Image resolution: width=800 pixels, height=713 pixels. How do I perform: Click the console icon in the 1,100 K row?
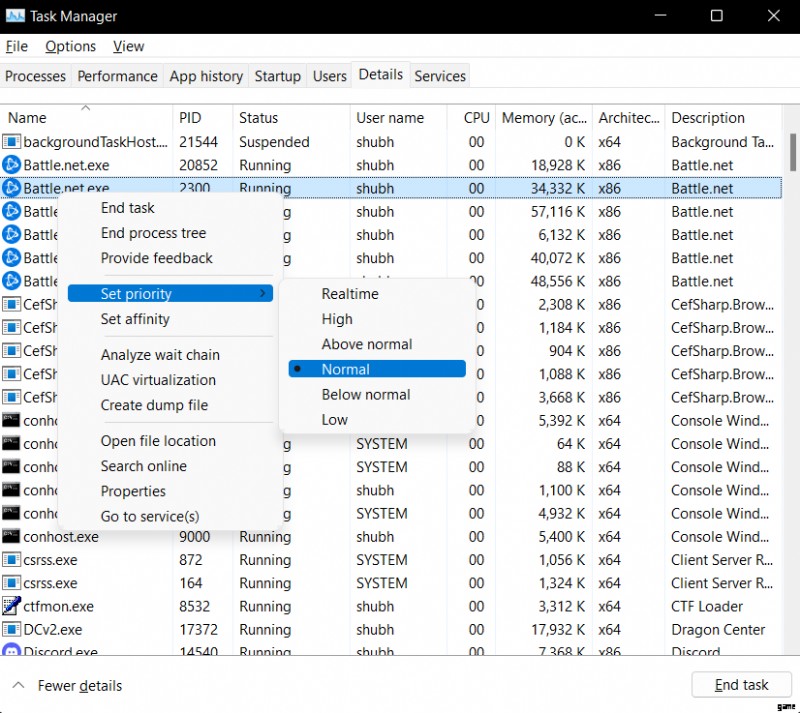[11, 490]
